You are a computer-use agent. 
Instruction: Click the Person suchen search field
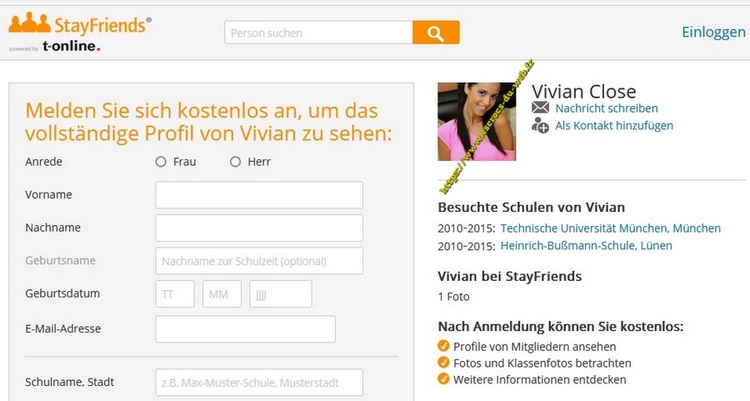318,33
